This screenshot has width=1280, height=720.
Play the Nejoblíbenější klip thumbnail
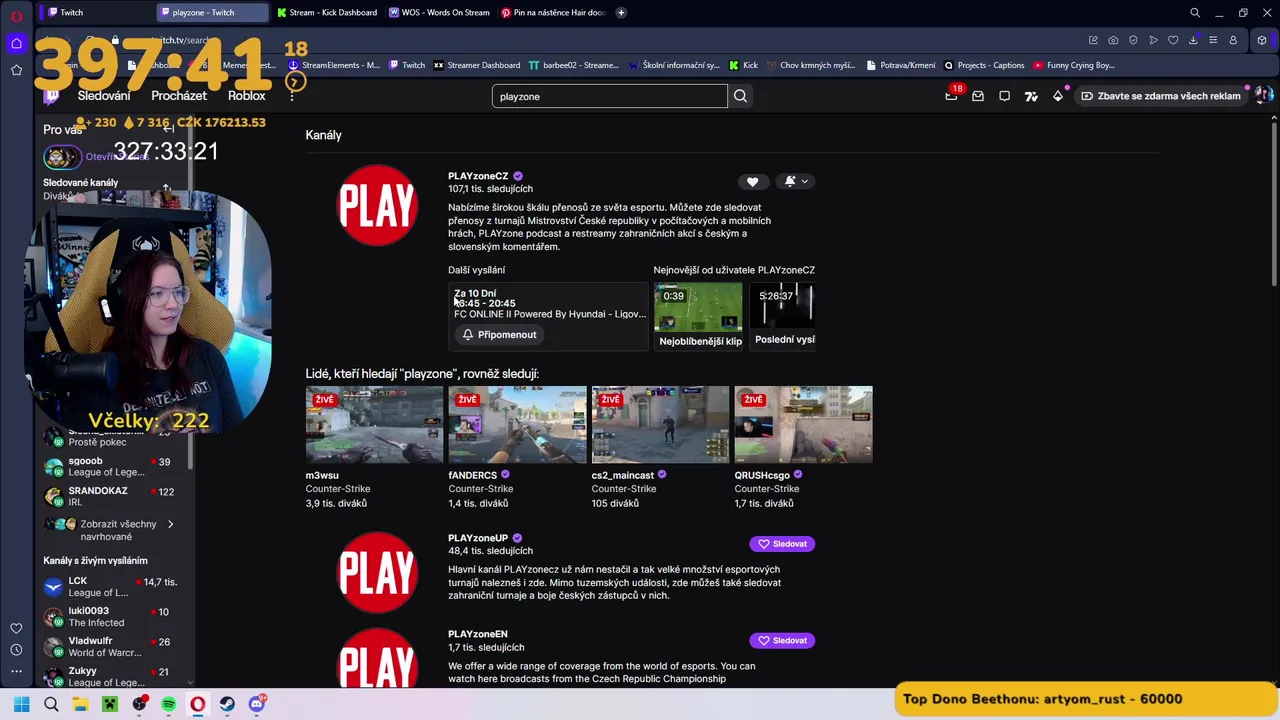pos(698,307)
